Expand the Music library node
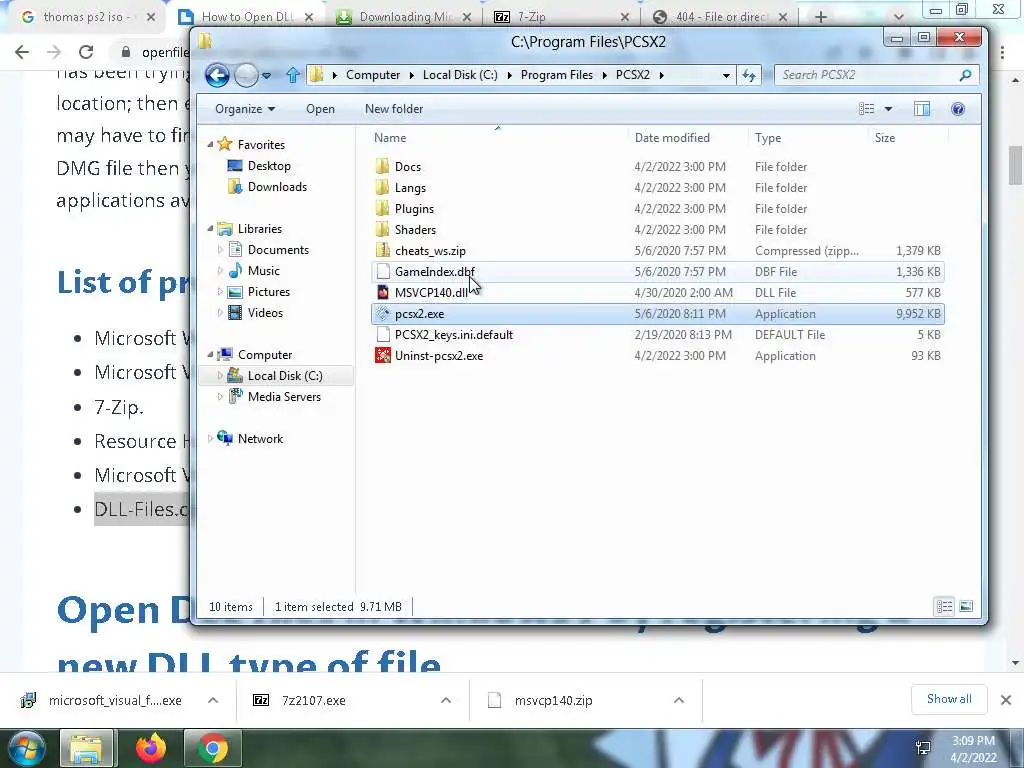This screenshot has height=768, width=1024. 220,270
